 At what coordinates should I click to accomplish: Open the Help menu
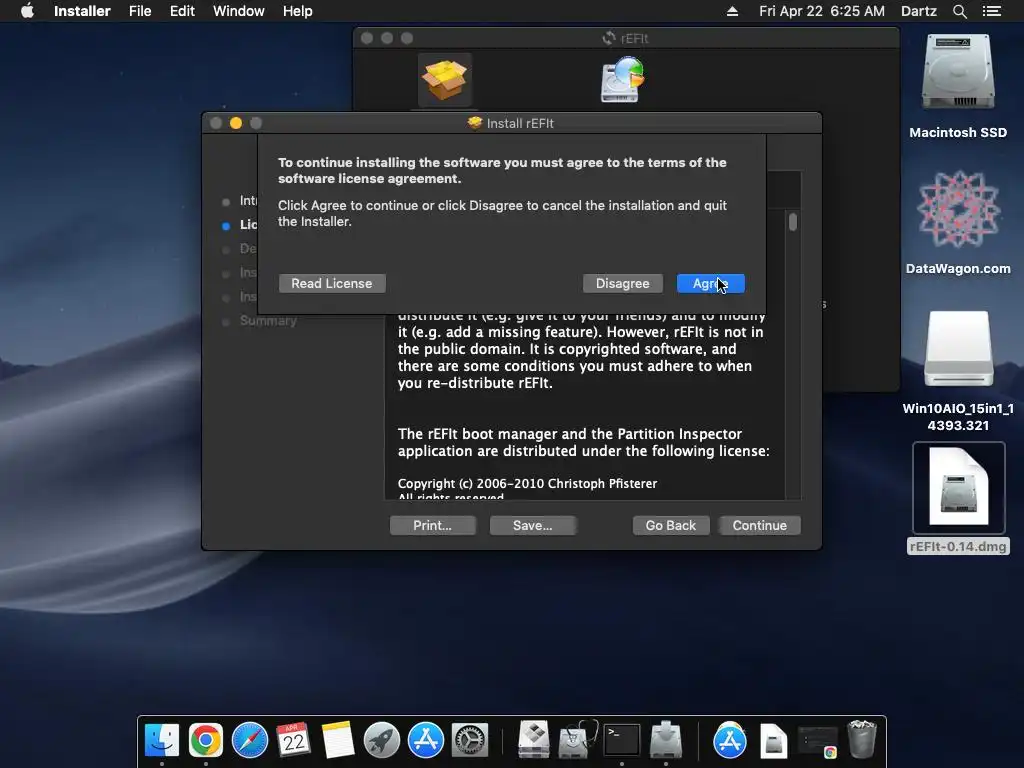click(x=297, y=11)
